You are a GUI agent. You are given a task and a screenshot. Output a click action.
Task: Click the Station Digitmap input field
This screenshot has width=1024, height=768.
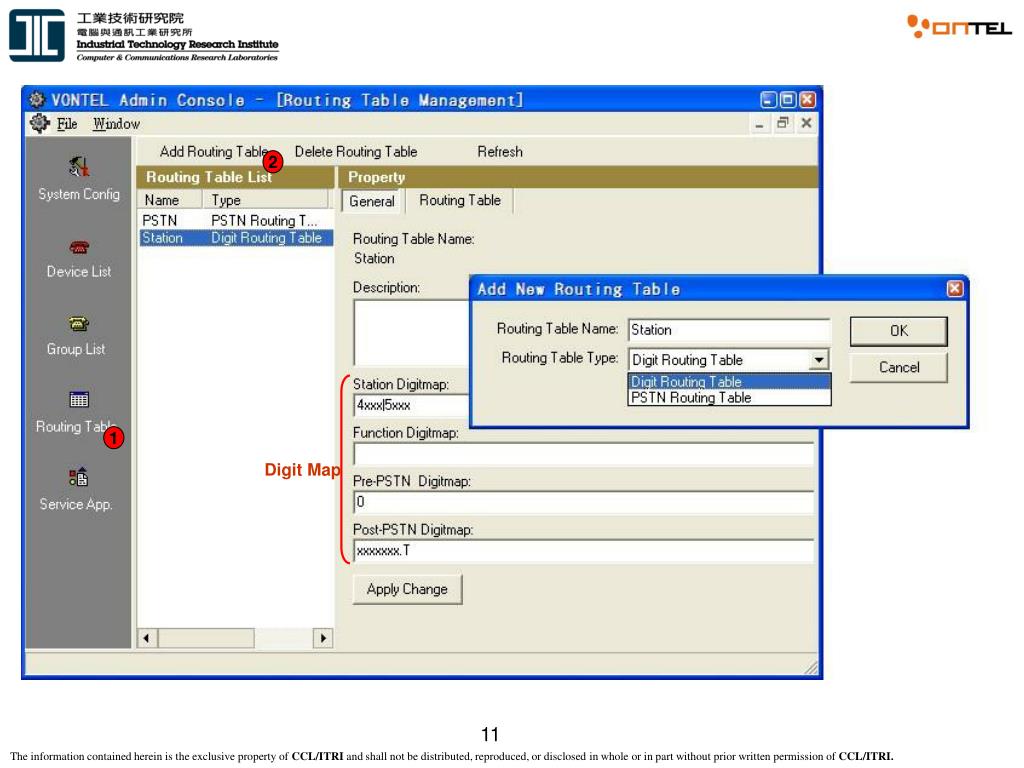click(x=411, y=405)
